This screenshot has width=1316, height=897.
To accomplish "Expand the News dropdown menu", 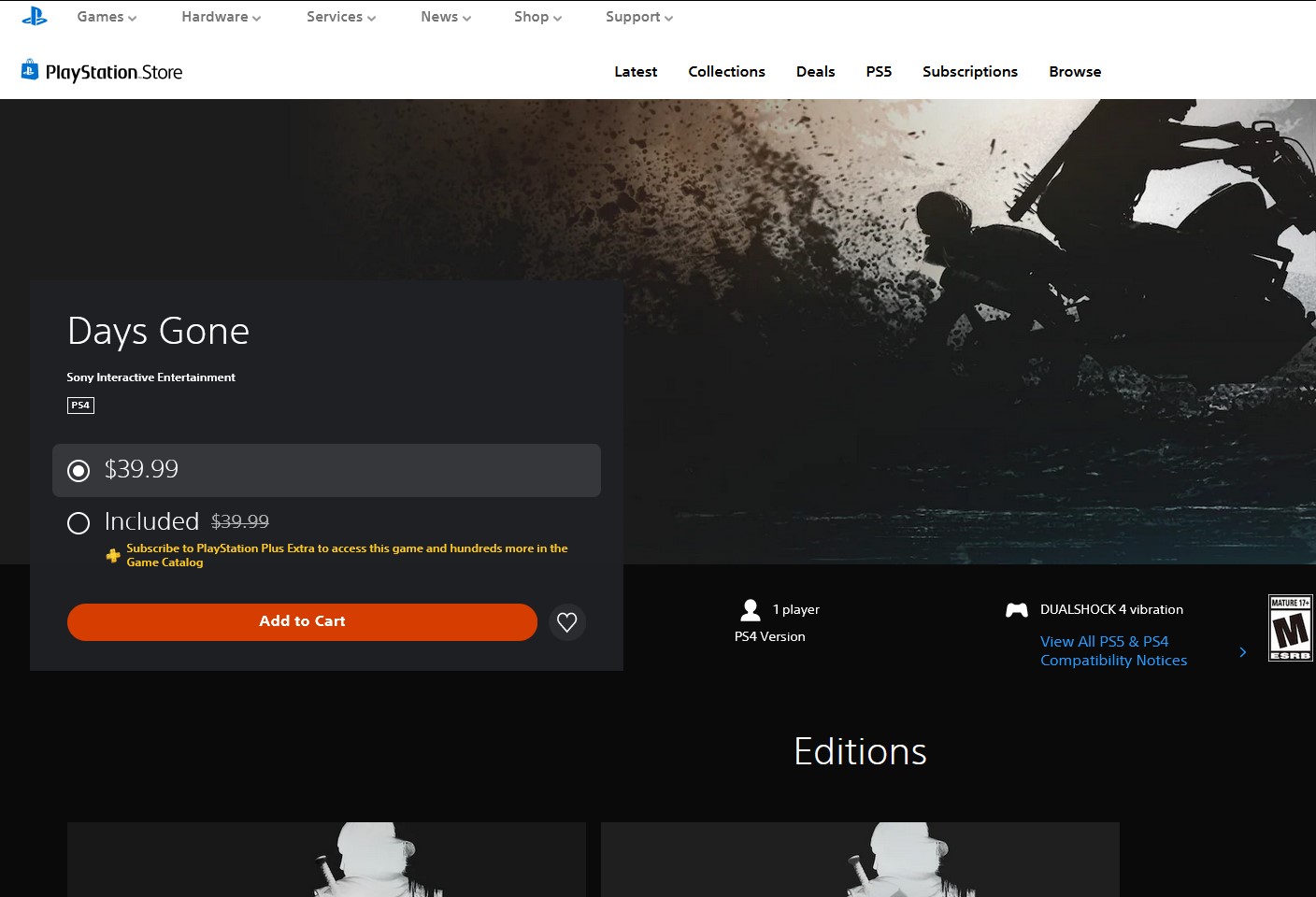I will [x=446, y=17].
